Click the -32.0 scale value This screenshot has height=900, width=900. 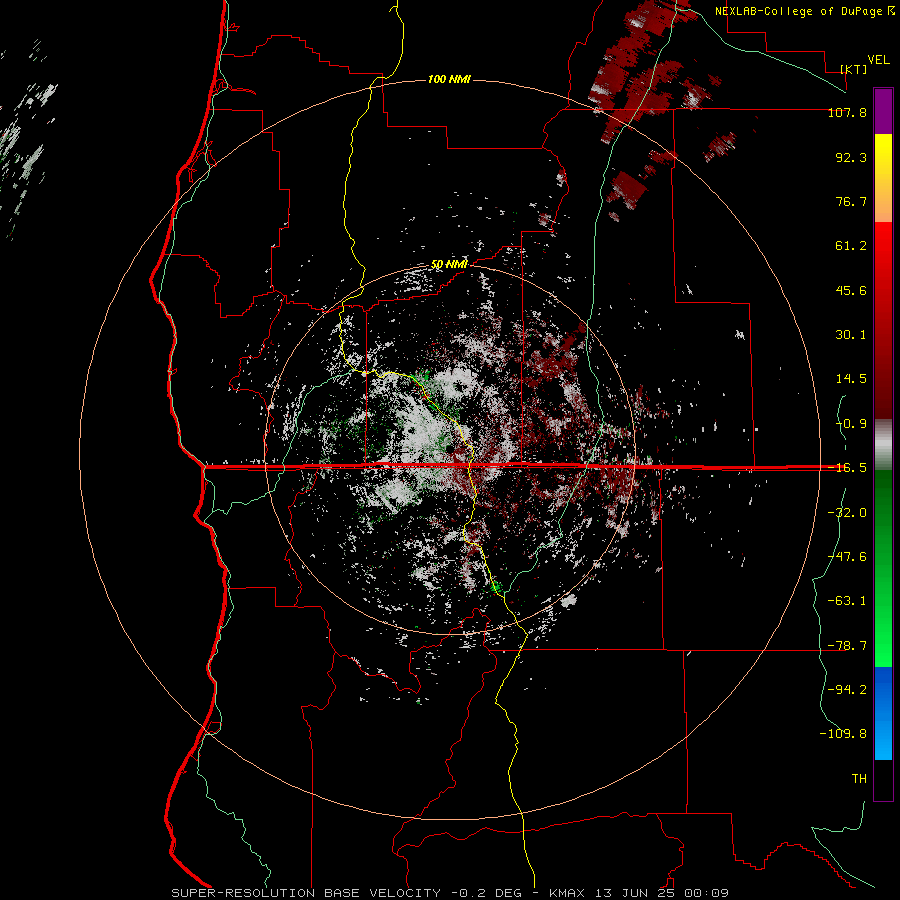tap(847, 513)
